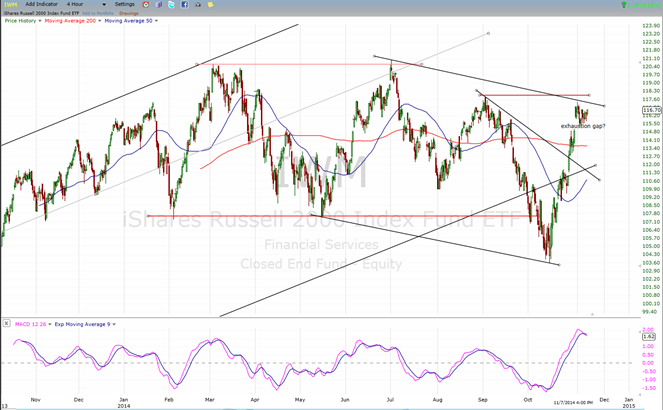Click the Exp Moving Average 9 label
The image size is (663, 410).
(x=82, y=324)
